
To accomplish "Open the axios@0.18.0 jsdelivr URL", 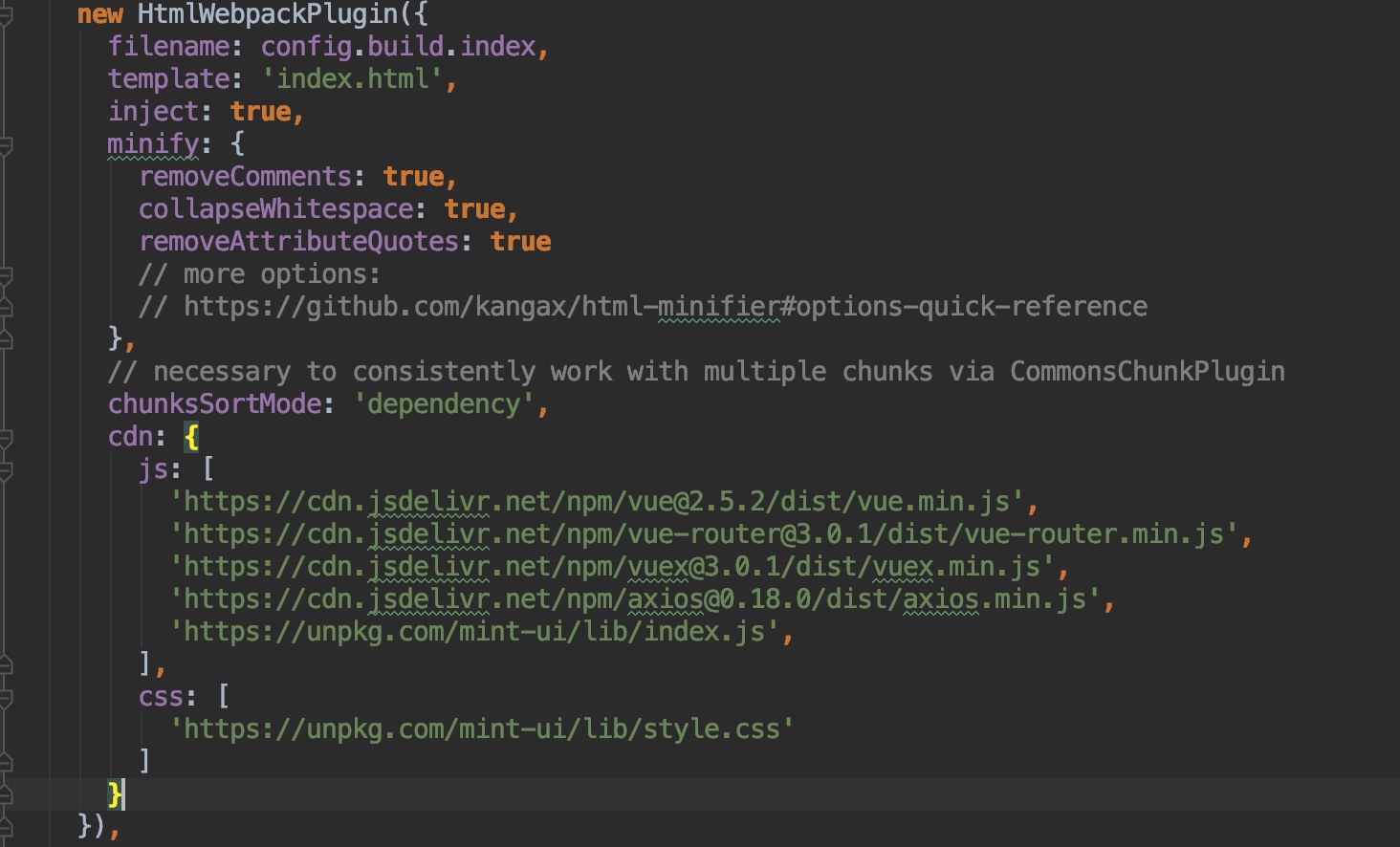I will click(635, 599).
